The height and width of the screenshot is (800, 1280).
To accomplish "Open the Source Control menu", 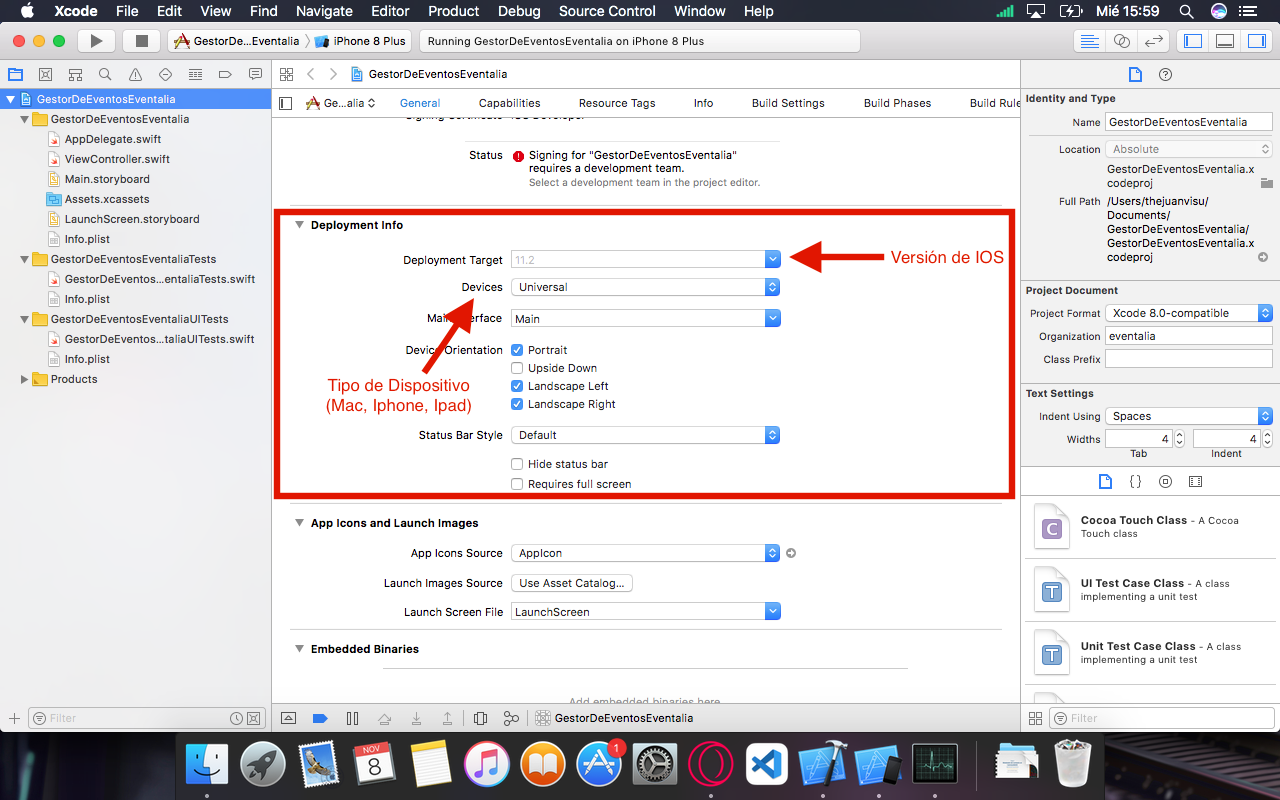I will (607, 11).
